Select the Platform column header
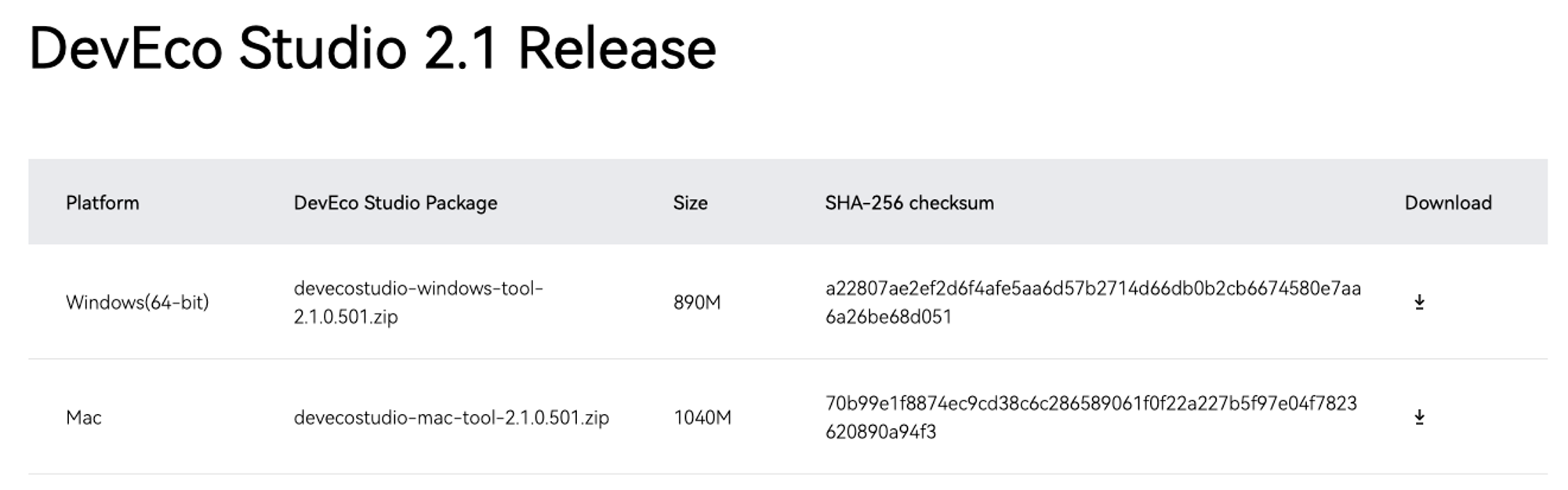Viewport: 1568px width, 490px height. tap(103, 203)
